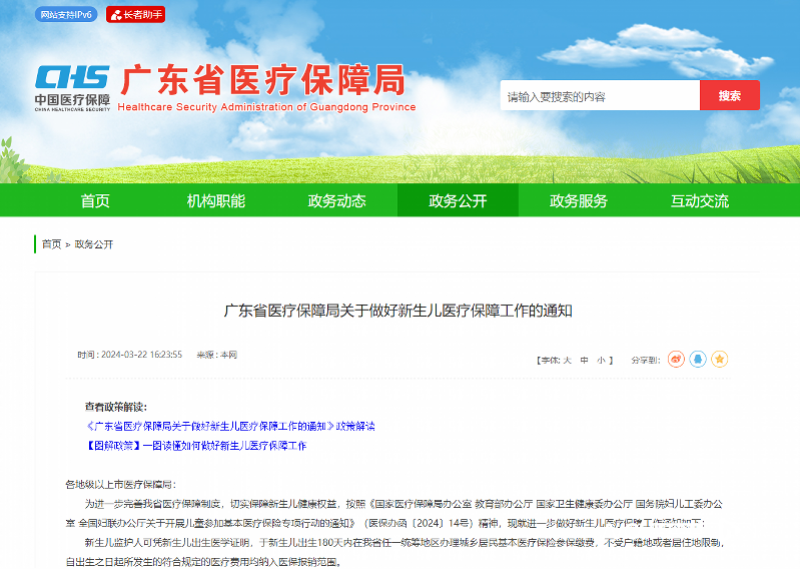This screenshot has width=800, height=569.
Task: Click the 首页 breadcrumb link
Action: point(52,244)
